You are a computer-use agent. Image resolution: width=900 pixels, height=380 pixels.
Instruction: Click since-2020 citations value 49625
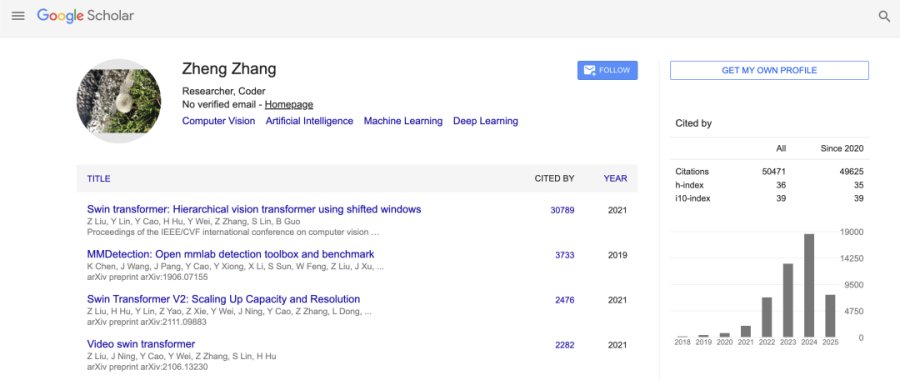click(x=851, y=172)
